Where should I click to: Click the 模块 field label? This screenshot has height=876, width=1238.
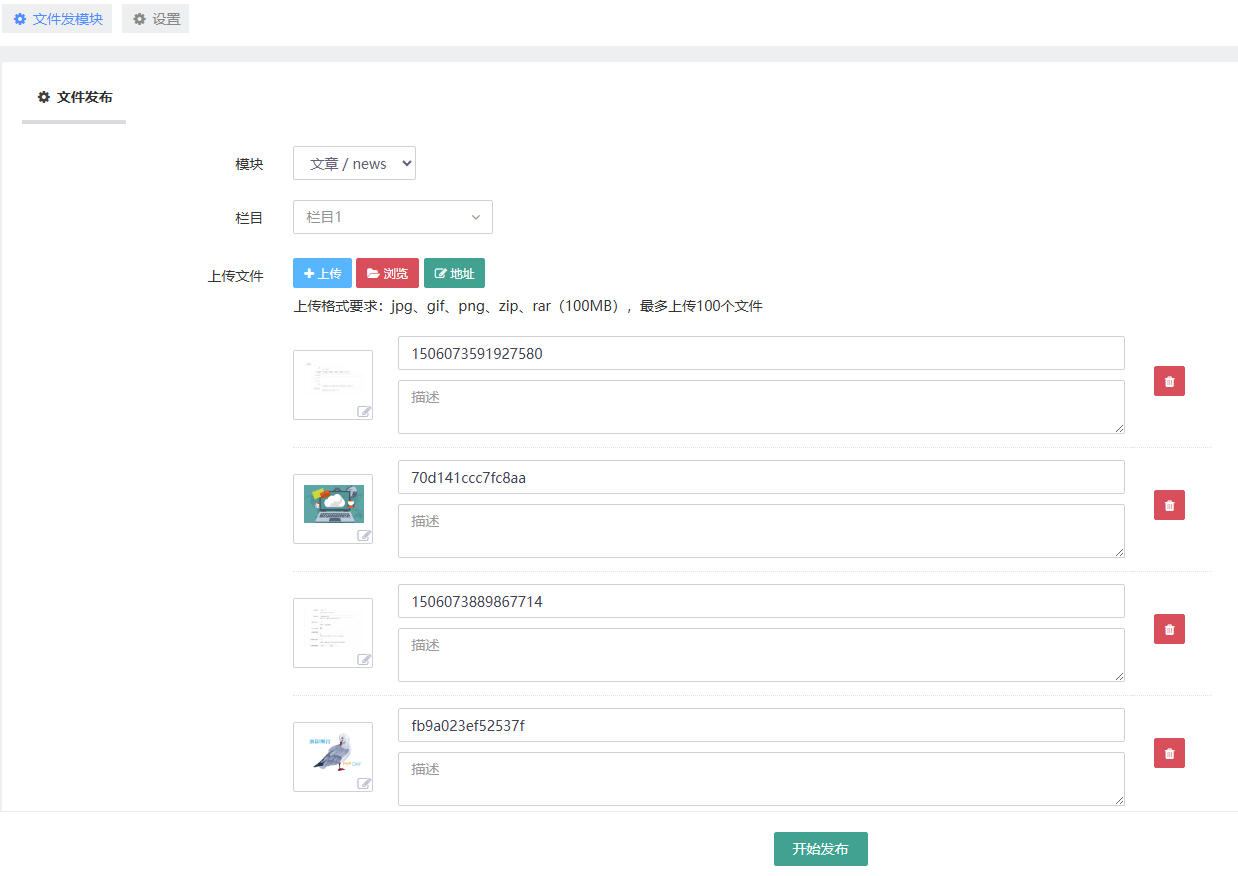[x=249, y=164]
